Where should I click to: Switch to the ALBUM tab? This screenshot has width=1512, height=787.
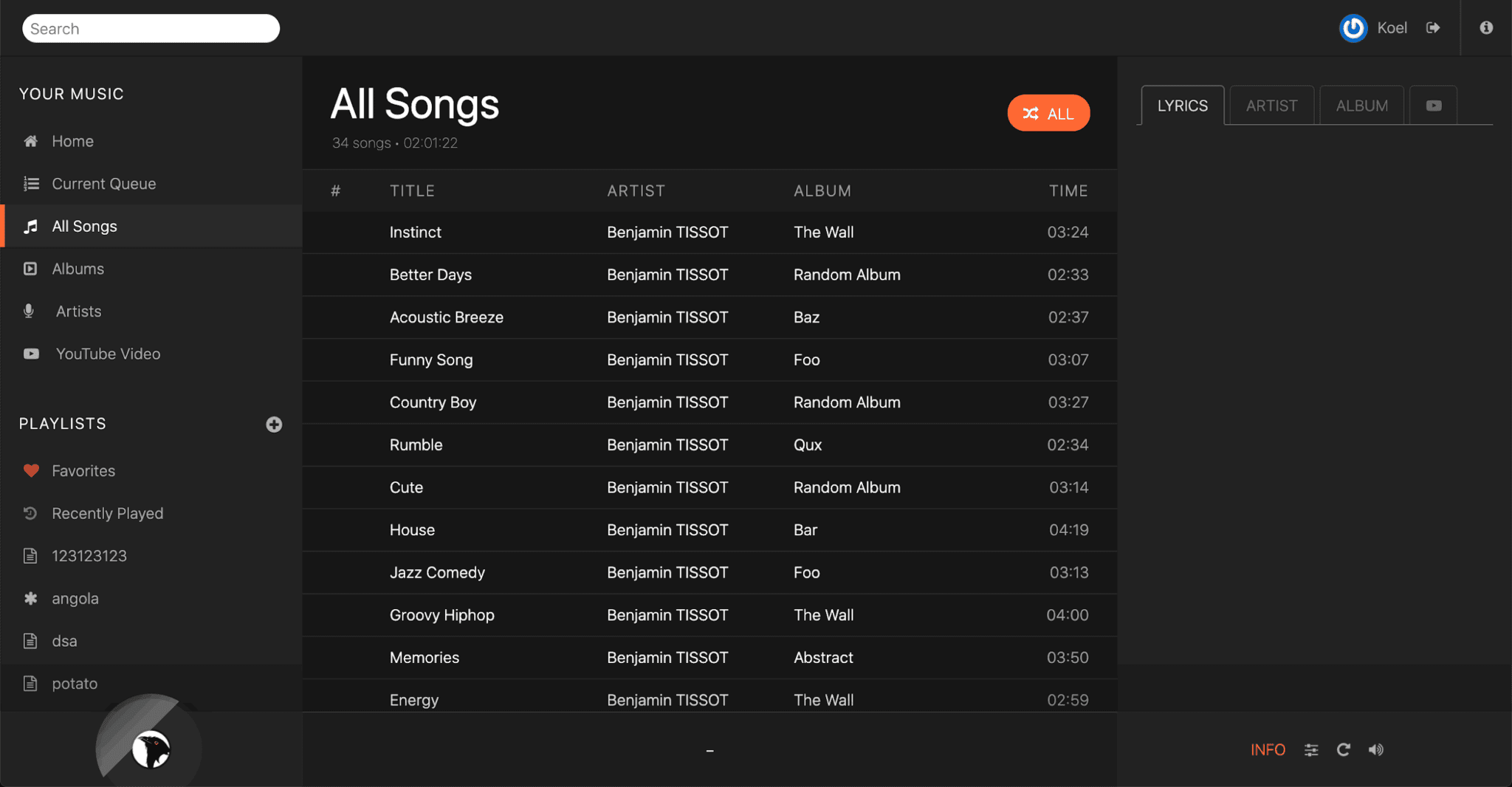click(x=1361, y=106)
